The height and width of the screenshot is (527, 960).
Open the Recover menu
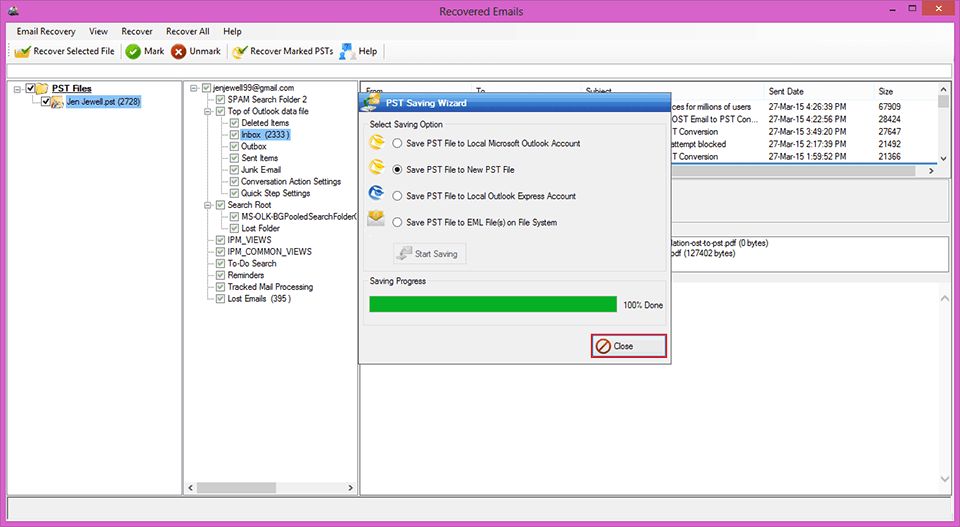[137, 31]
